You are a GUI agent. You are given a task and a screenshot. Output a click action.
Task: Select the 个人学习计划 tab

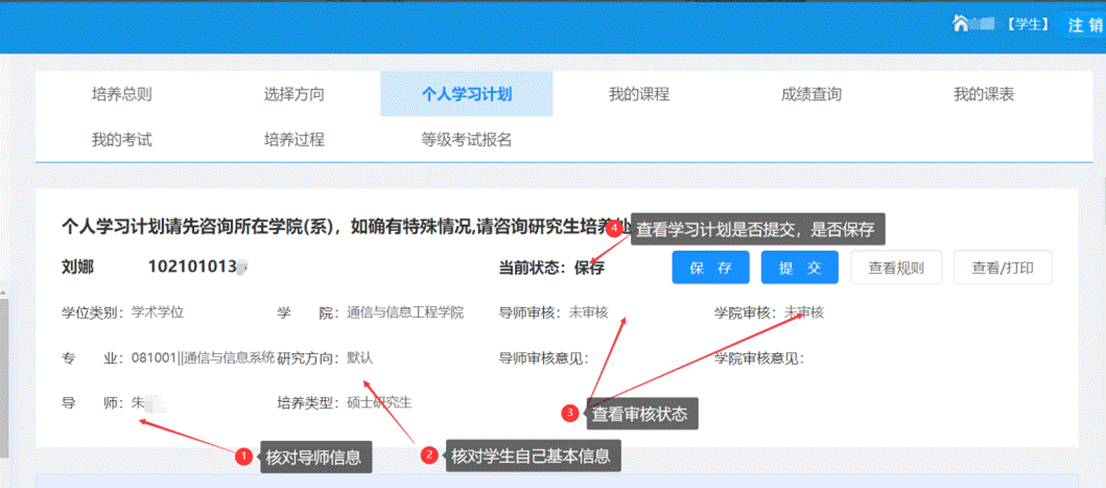pyautogui.click(x=466, y=95)
